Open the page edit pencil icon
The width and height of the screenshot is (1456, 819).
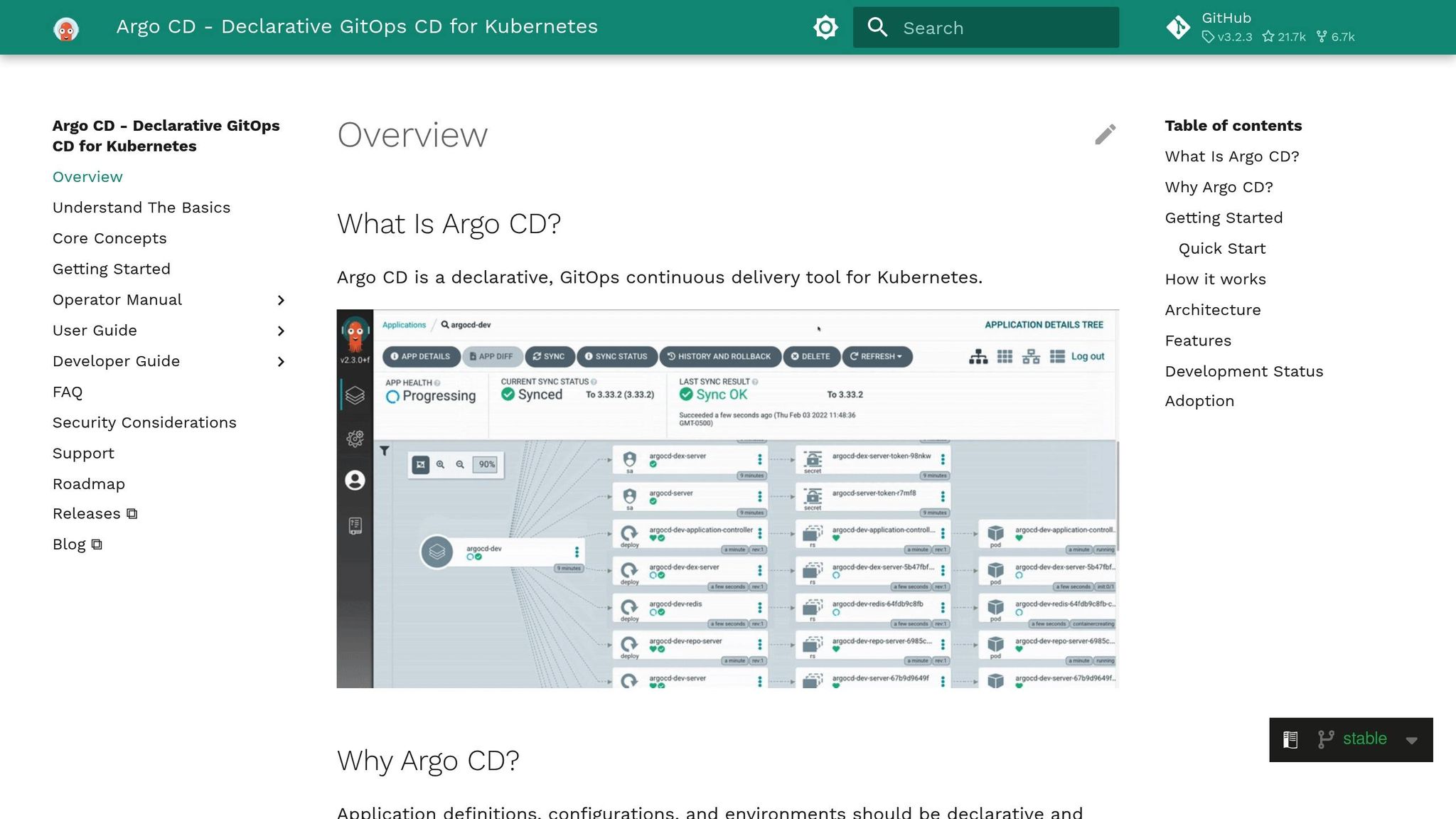click(x=1106, y=134)
